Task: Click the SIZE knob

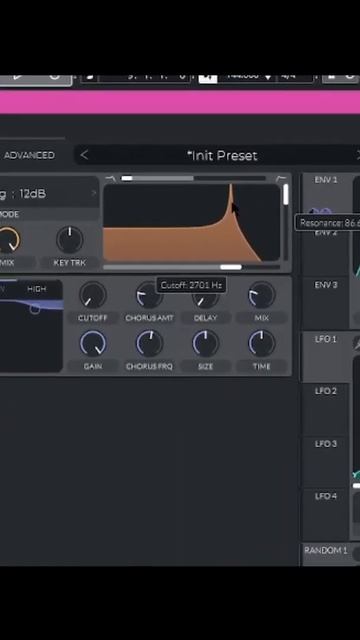Action: 205,343
